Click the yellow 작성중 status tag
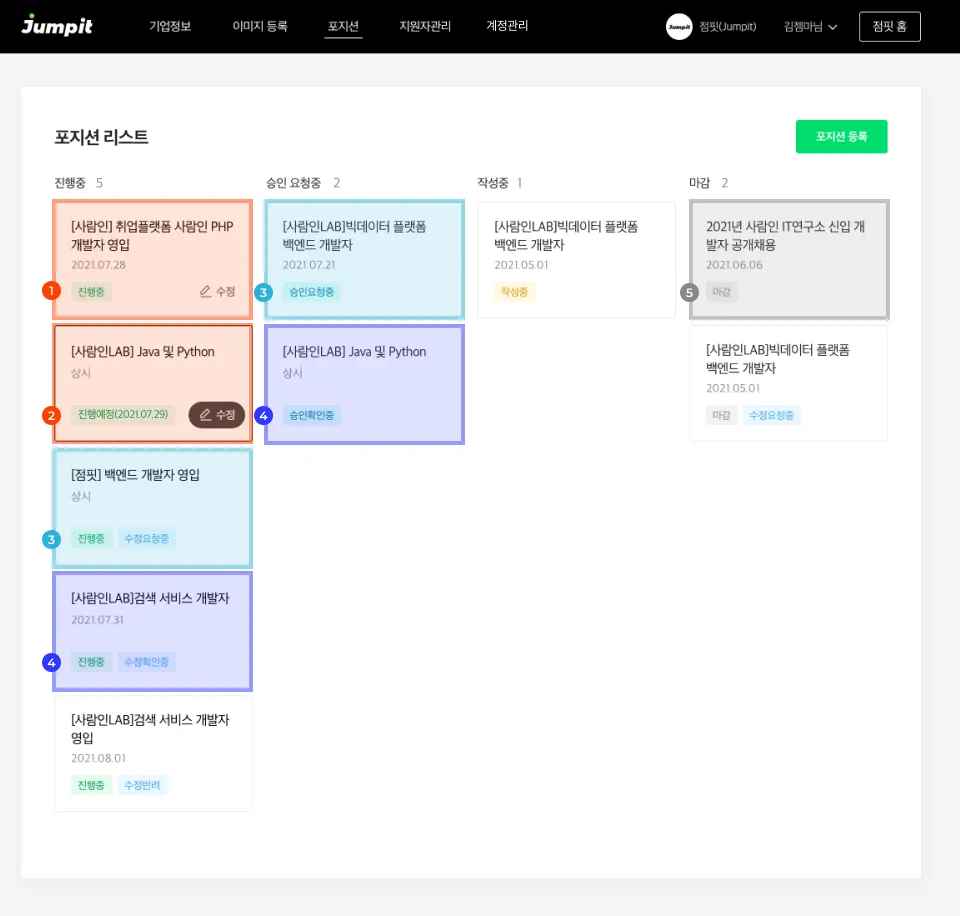 514,292
